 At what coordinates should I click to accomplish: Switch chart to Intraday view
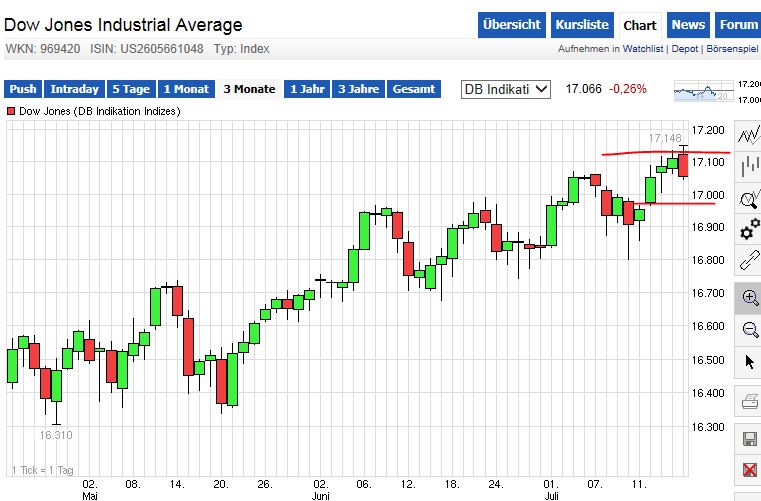coord(74,89)
